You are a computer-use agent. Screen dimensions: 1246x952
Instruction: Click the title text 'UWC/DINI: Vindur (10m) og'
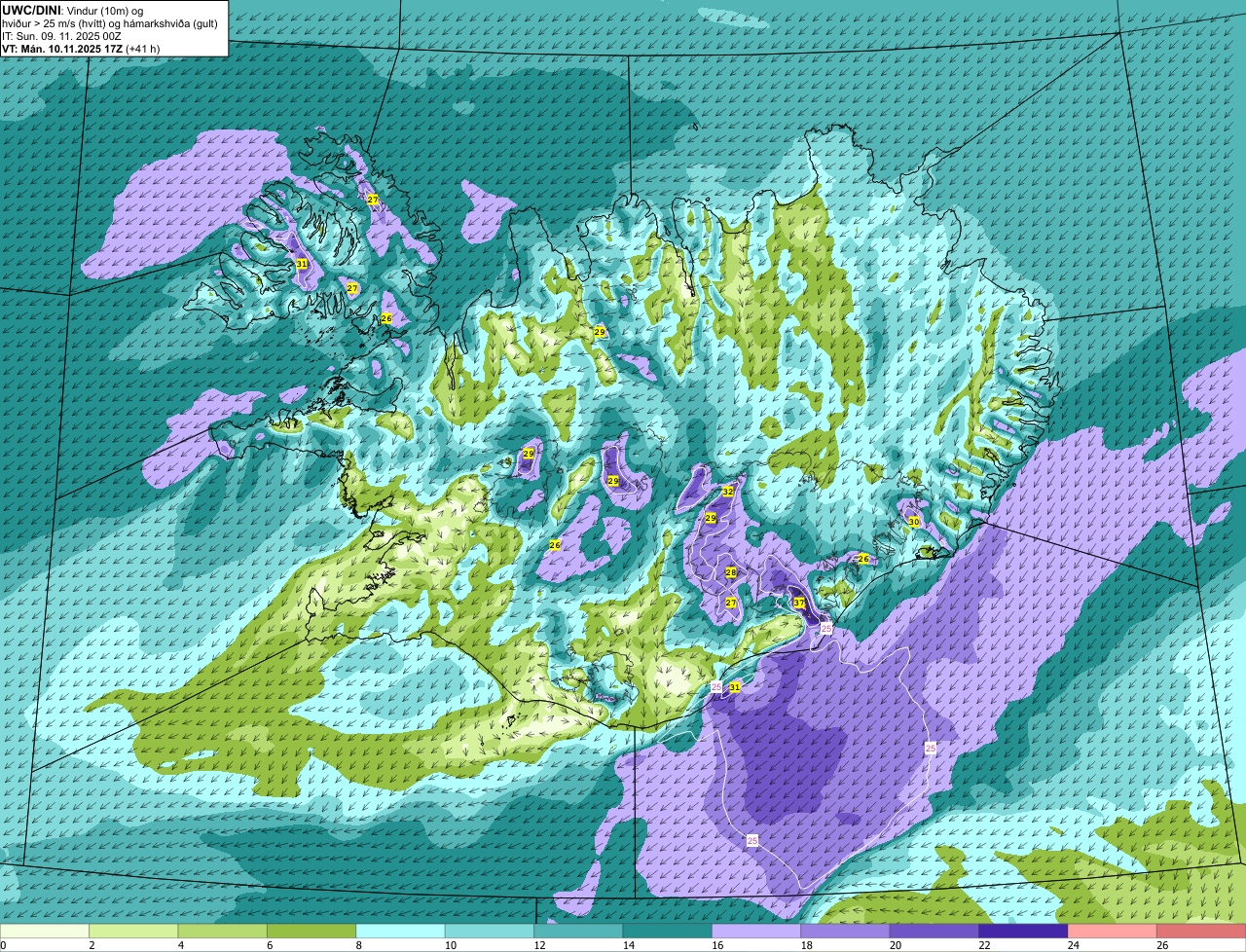click(72, 11)
